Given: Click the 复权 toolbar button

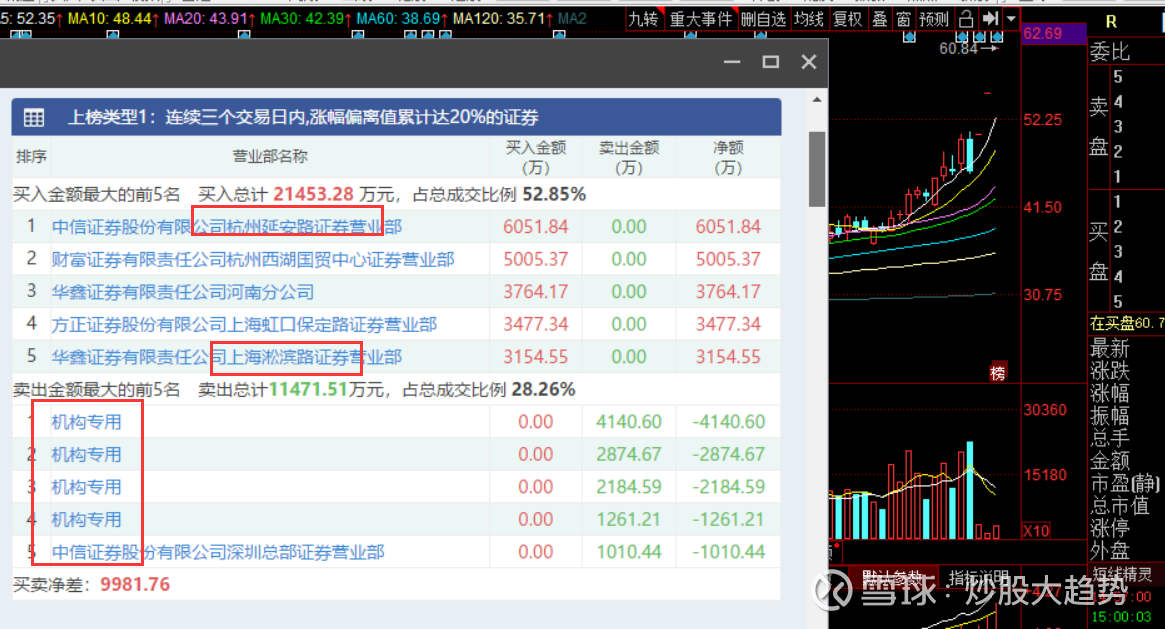Looking at the screenshot, I should click(847, 19).
